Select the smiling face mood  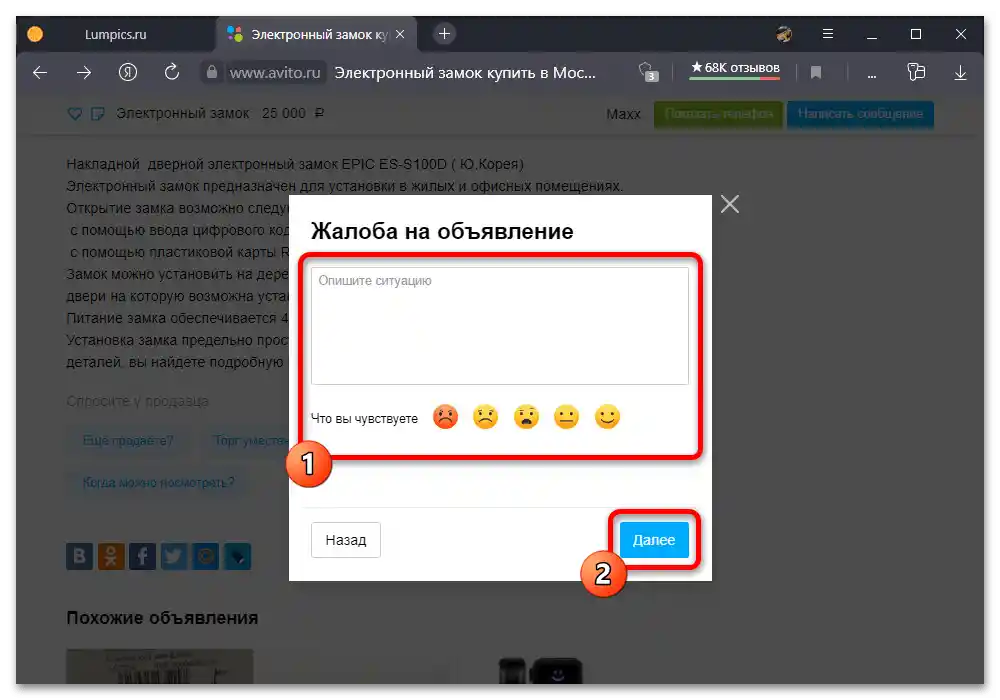[608, 417]
